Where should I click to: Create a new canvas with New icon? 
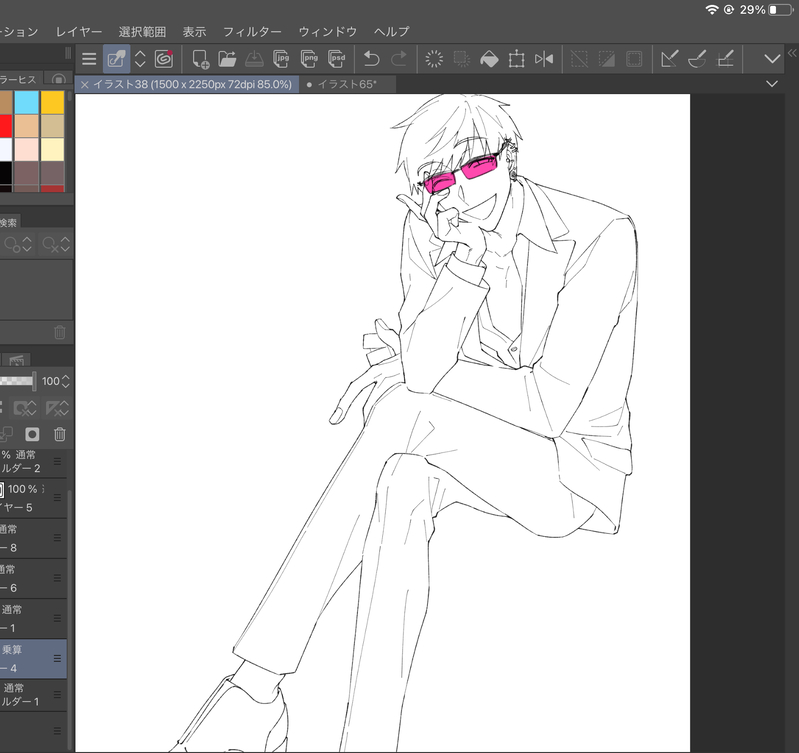coord(200,59)
